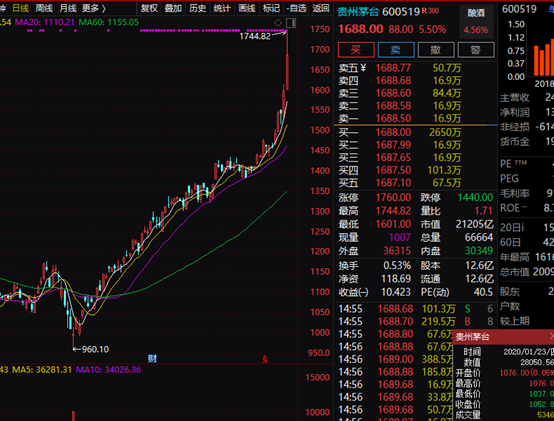Image resolution: width=554 pixels, height=421 pixels.
Task: Click the current price 1688.00
Action: tap(360, 29)
